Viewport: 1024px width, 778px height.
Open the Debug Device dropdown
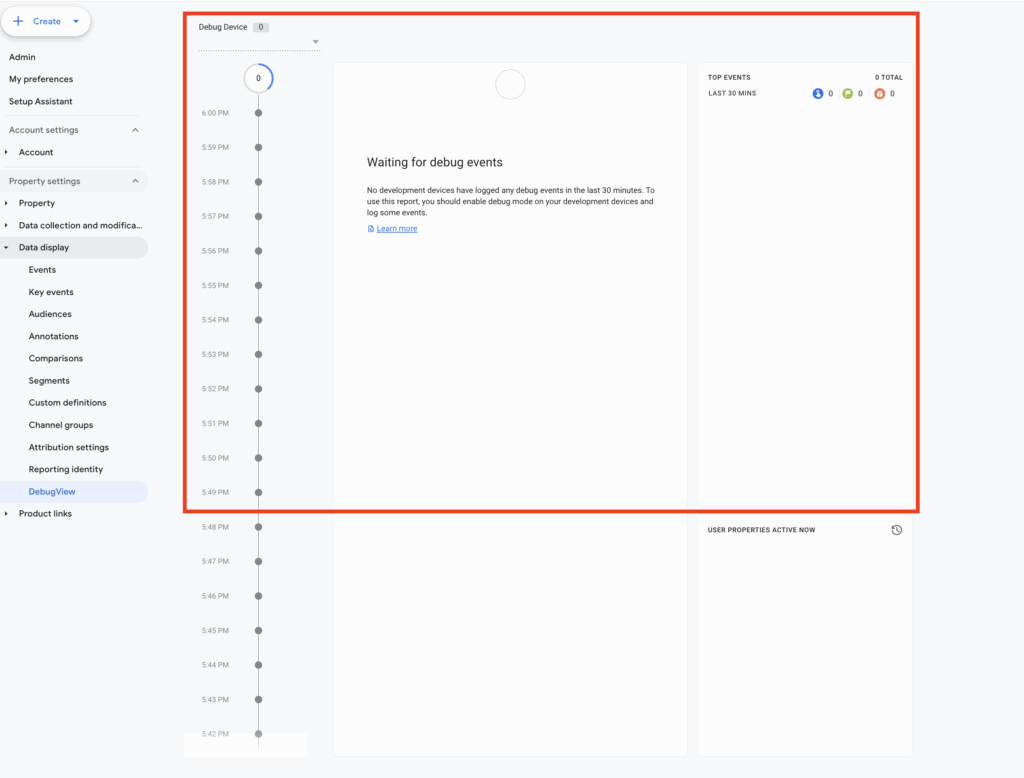[259, 42]
